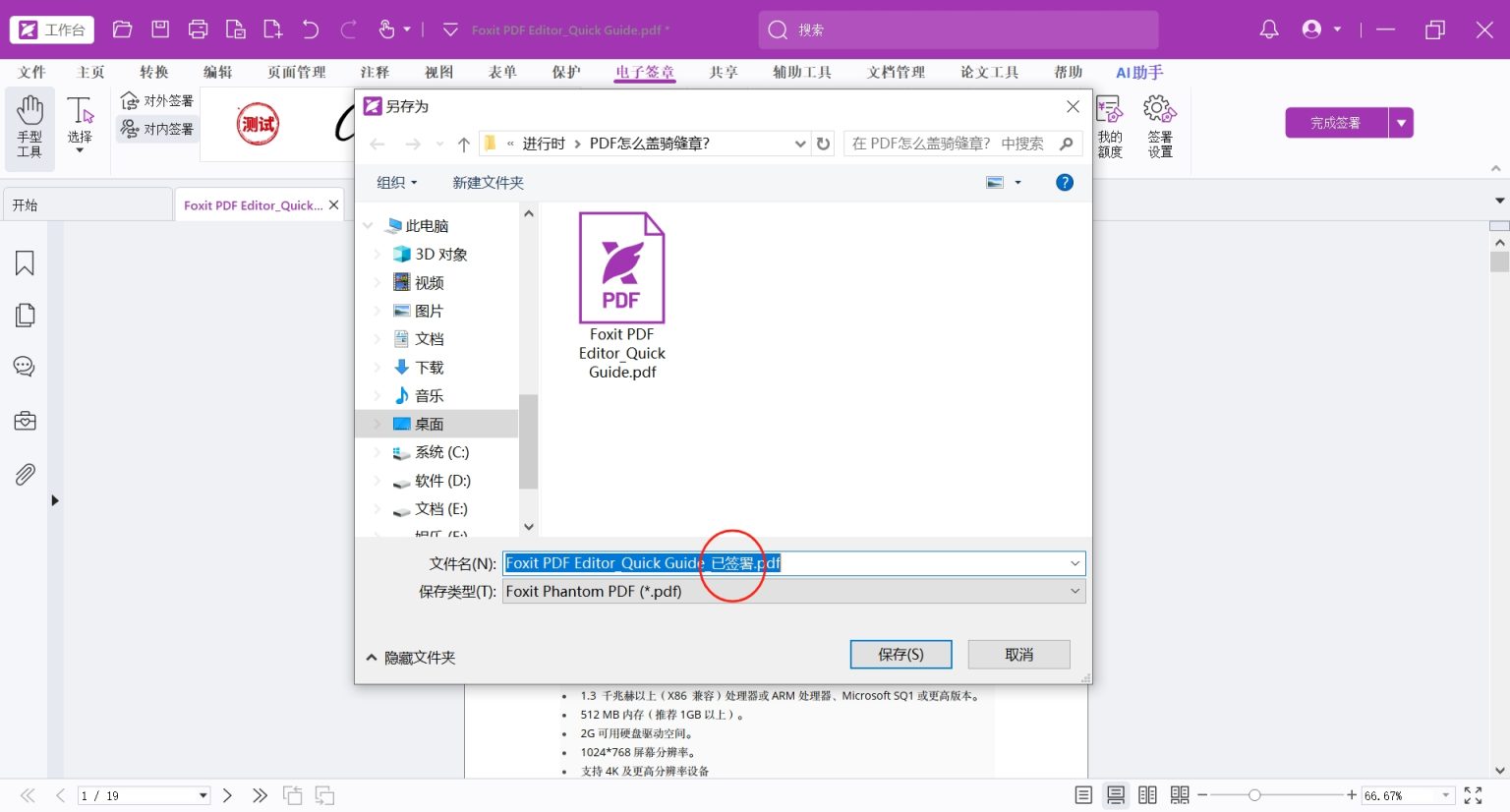Toggle fullscreen mode icon in status bar
Viewport: 1510px width, 812px height.
coord(1473,794)
